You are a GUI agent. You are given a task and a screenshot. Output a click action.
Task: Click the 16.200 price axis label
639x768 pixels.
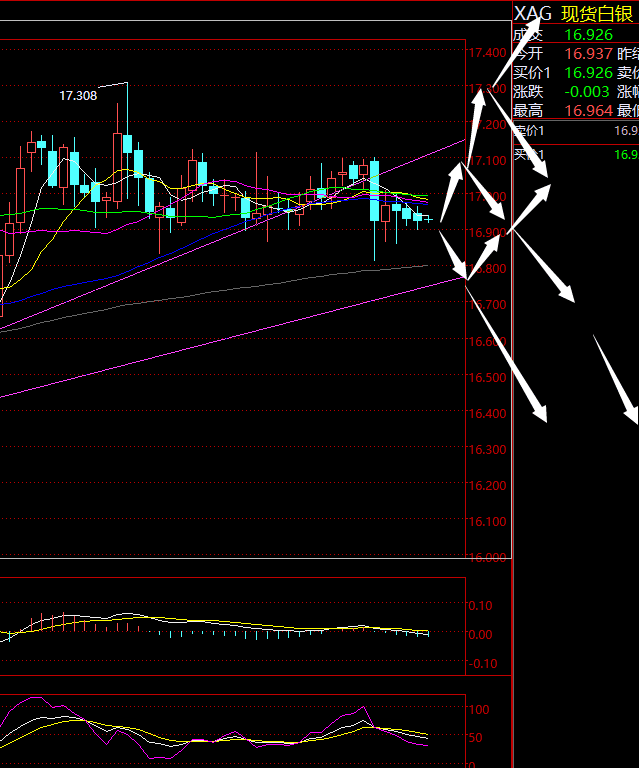click(487, 485)
